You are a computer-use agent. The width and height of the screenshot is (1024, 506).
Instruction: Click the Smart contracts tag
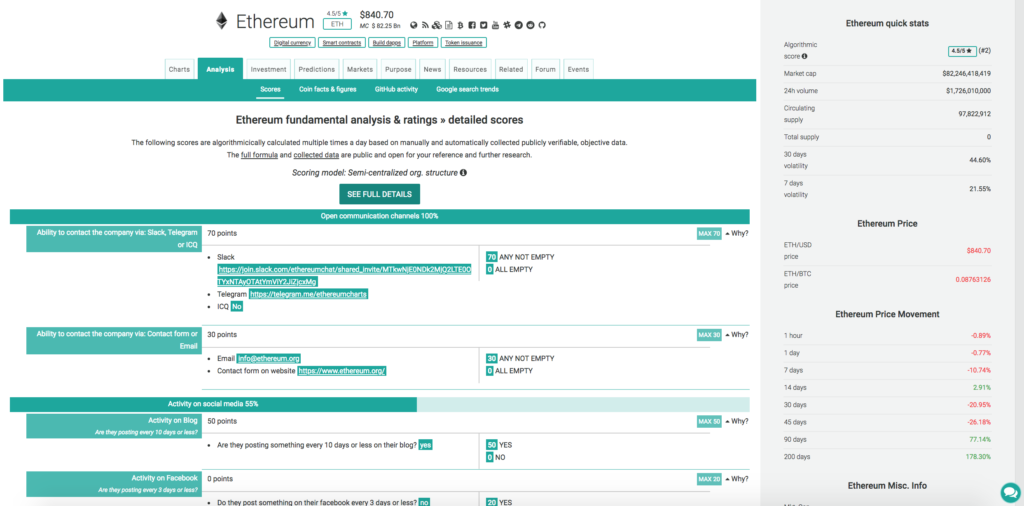coord(342,42)
